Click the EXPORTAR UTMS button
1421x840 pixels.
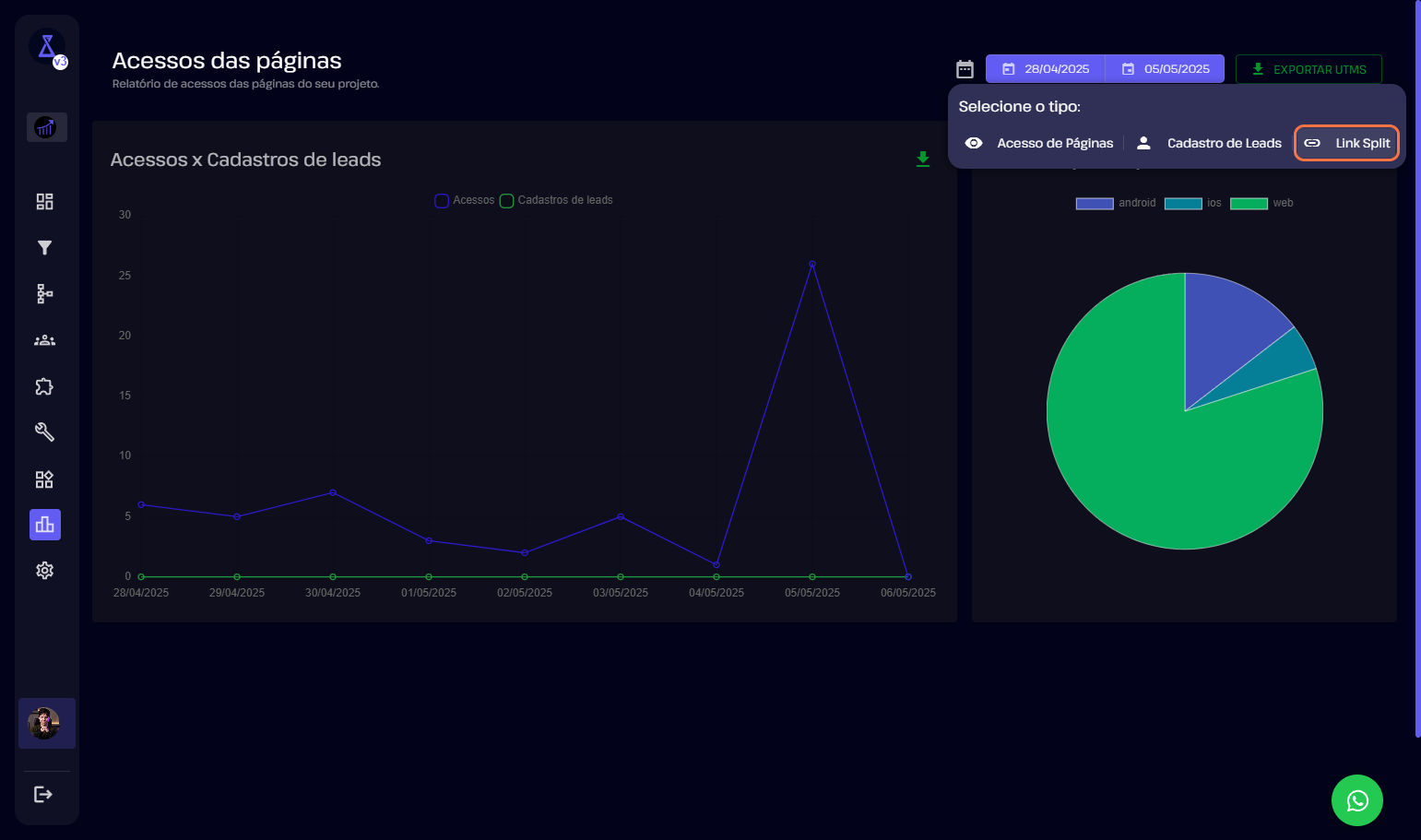1309,69
